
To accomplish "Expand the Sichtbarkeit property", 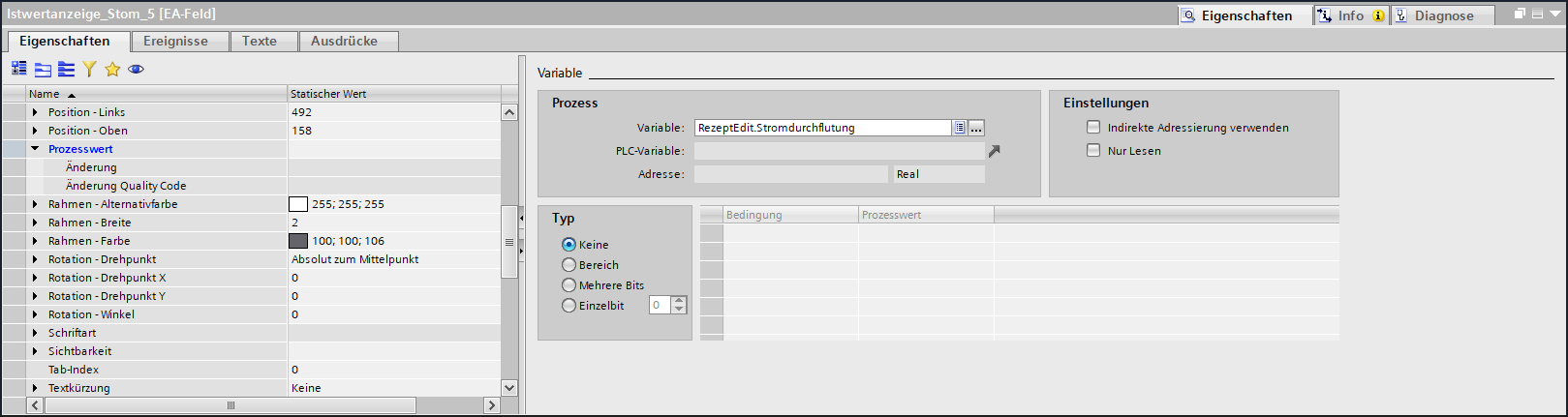I will click(x=35, y=351).
